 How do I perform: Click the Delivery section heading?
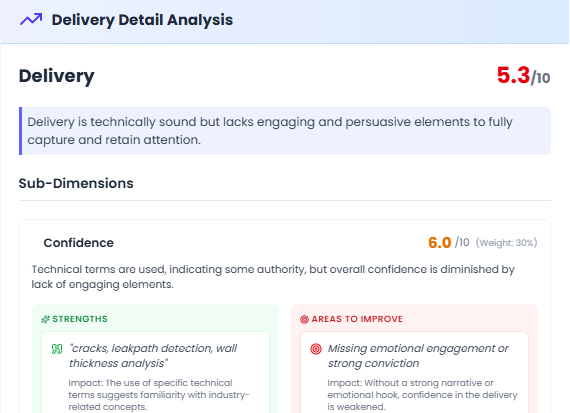point(57,76)
